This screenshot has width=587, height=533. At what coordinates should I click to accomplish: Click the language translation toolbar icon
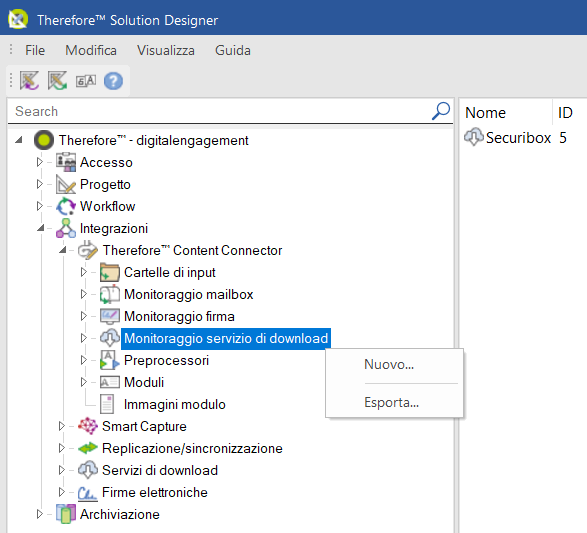pyautogui.click(x=86, y=81)
